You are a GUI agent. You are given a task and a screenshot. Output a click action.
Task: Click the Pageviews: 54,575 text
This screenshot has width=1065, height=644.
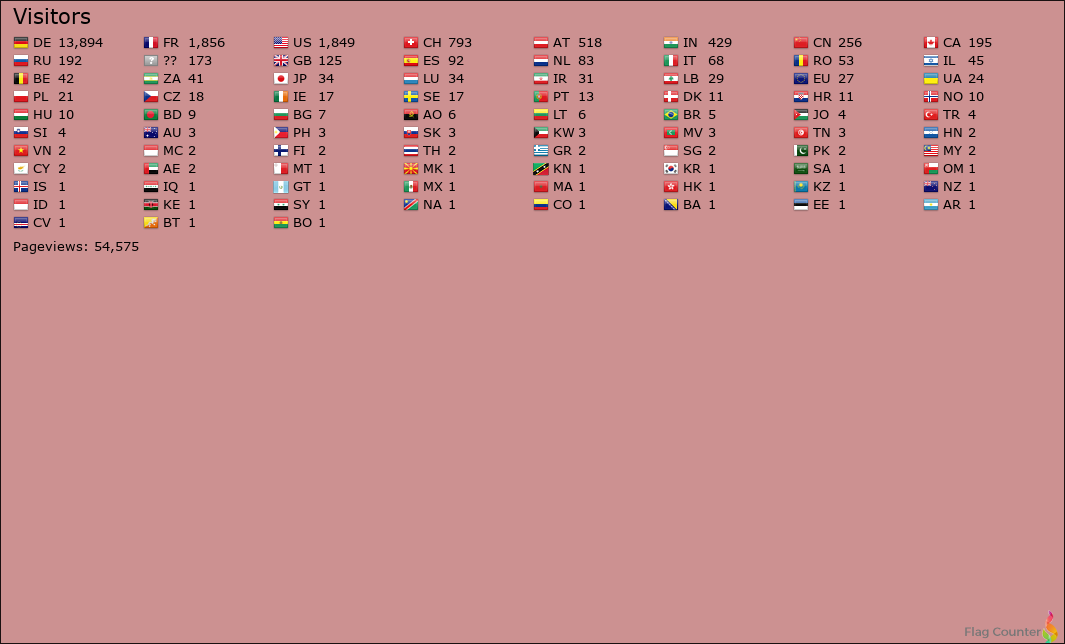click(76, 247)
